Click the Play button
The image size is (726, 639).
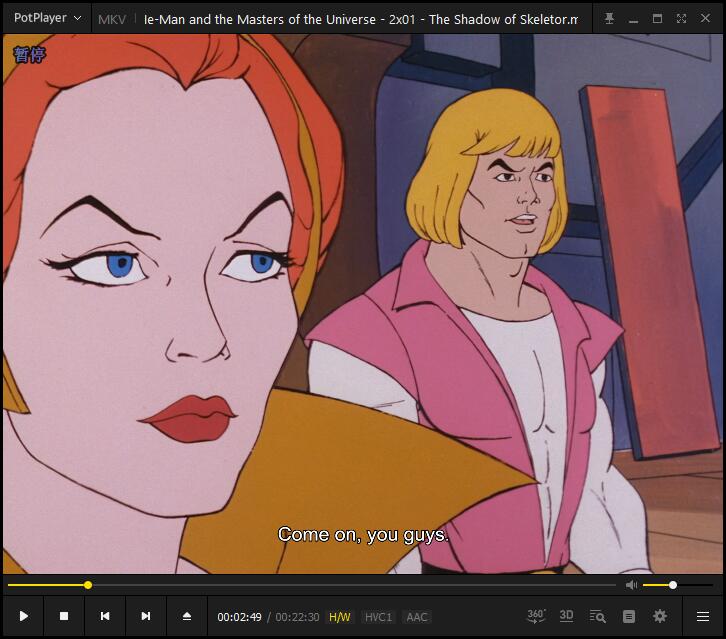(x=24, y=616)
